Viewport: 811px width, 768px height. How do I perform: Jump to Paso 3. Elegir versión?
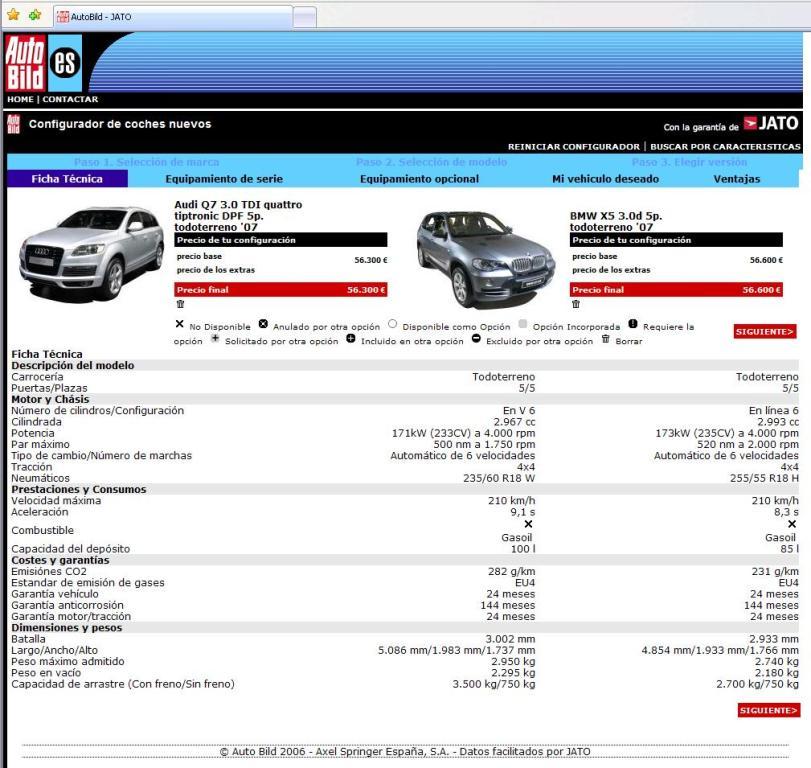point(689,162)
